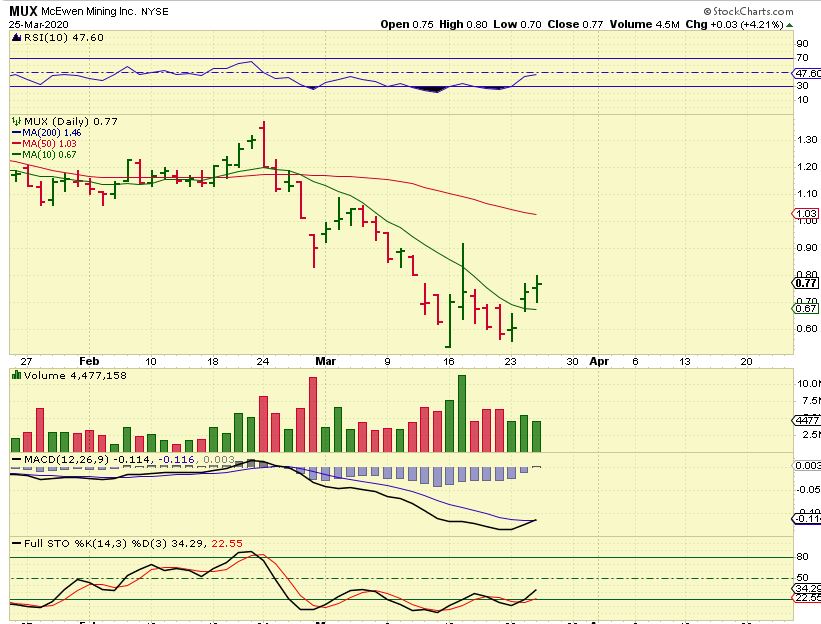Click the NYSE exchange label

(155, 12)
